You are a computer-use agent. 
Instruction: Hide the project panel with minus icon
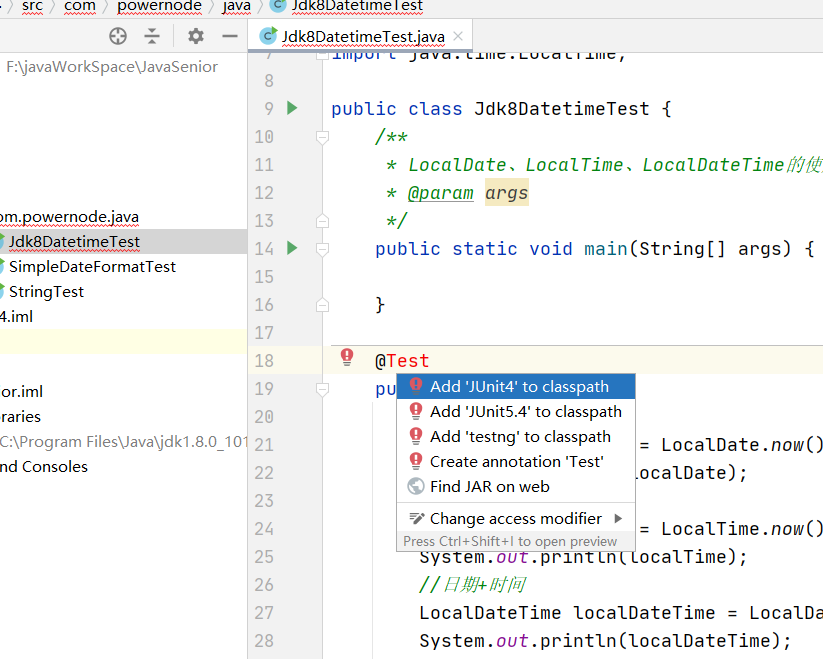[x=230, y=36]
